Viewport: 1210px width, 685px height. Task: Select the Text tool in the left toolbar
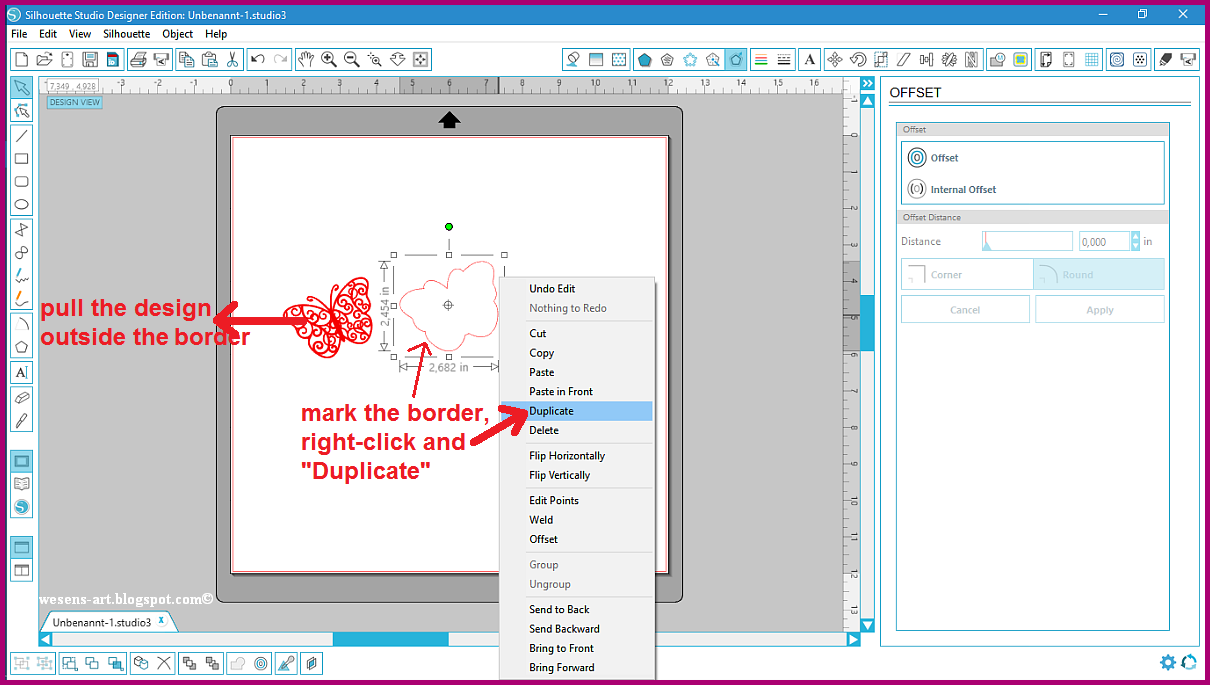click(x=21, y=372)
